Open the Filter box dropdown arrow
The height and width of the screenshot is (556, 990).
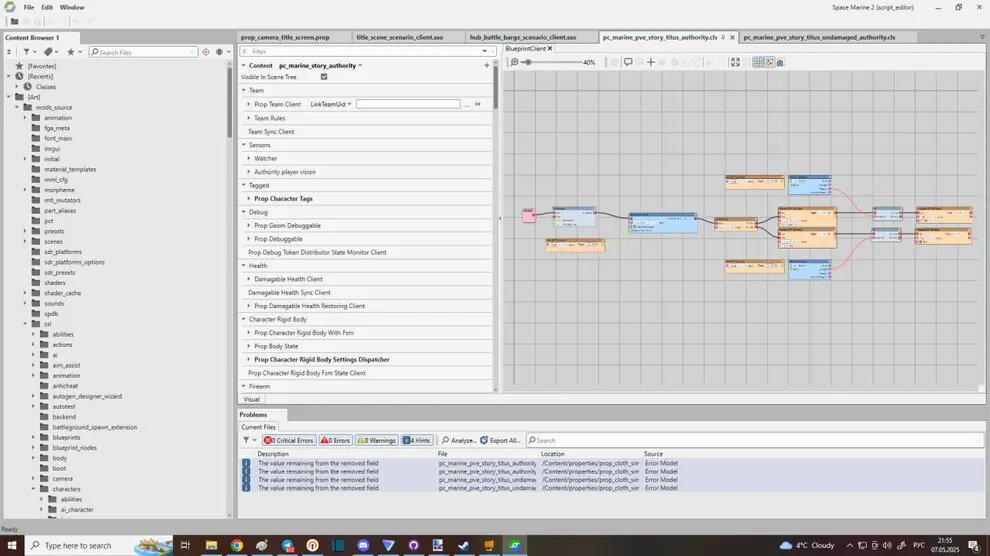click(484, 51)
